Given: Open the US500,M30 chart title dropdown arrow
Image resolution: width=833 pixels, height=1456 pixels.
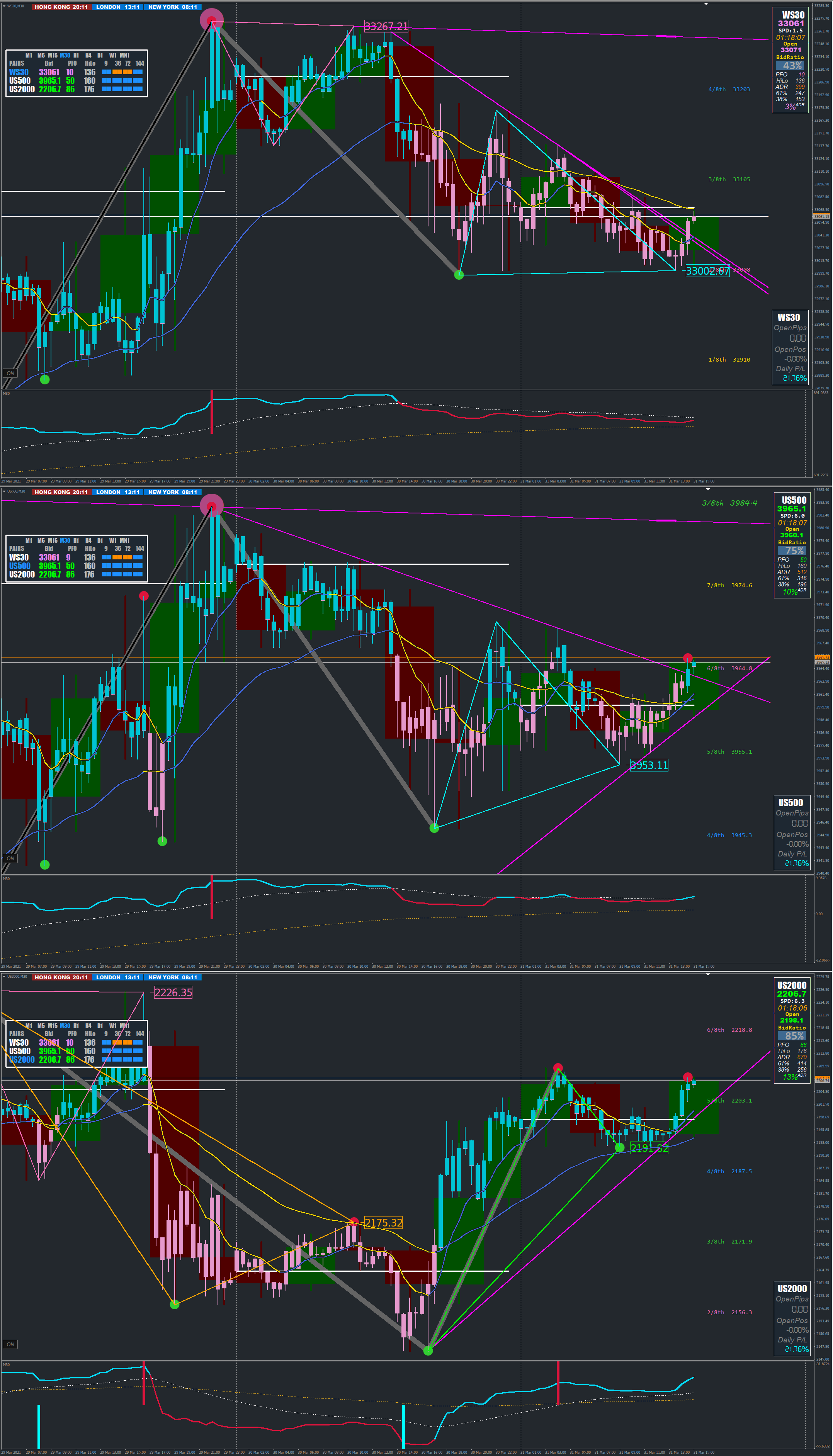Looking at the screenshot, I should point(4,491).
